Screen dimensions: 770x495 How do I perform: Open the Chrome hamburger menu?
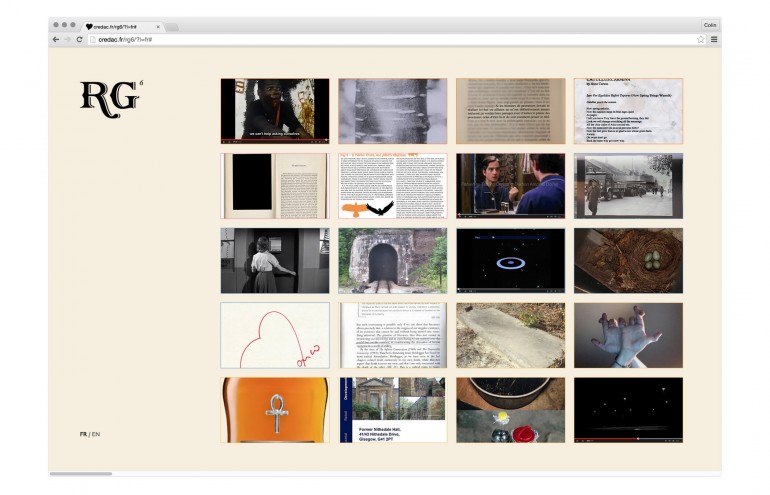tap(714, 39)
